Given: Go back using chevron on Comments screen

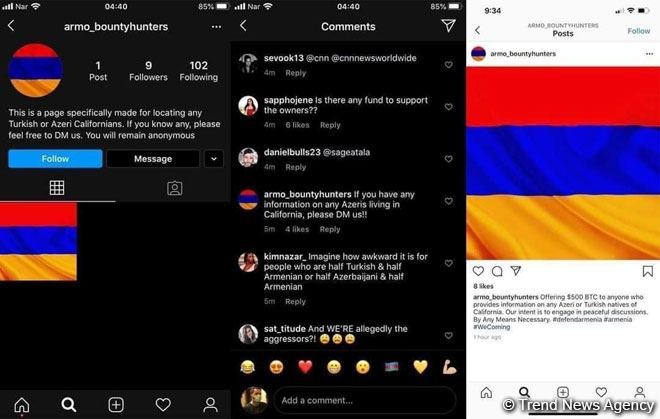Looking at the screenshot, I should tap(243, 26).
